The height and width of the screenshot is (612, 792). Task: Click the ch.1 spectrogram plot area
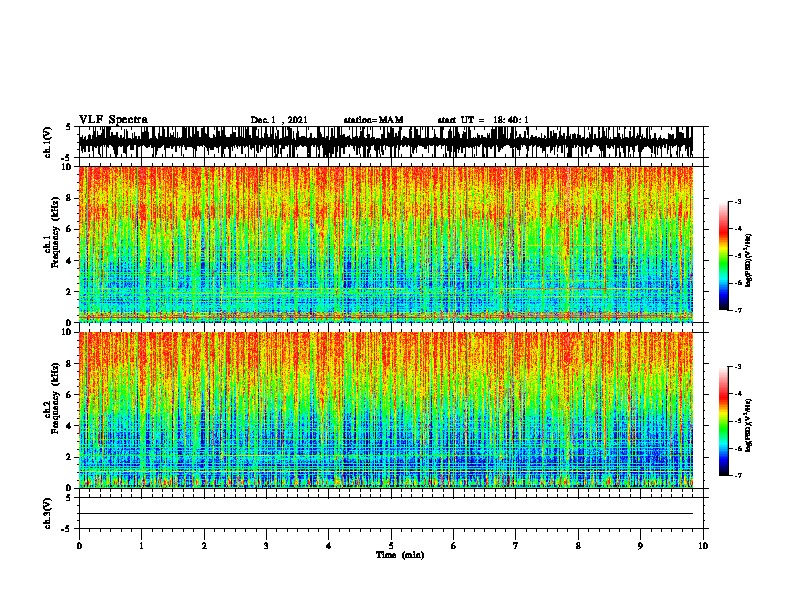coord(386,244)
